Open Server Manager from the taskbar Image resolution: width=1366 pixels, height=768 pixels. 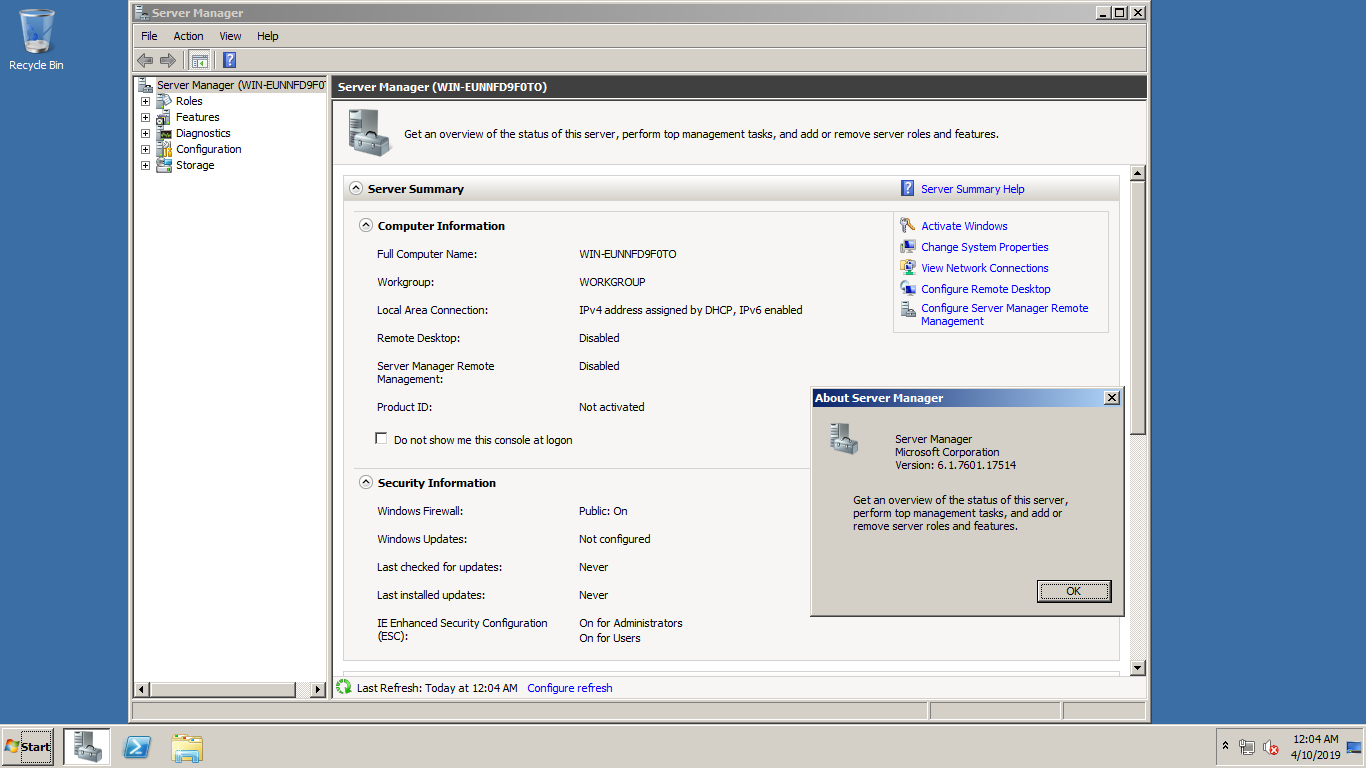(x=87, y=747)
